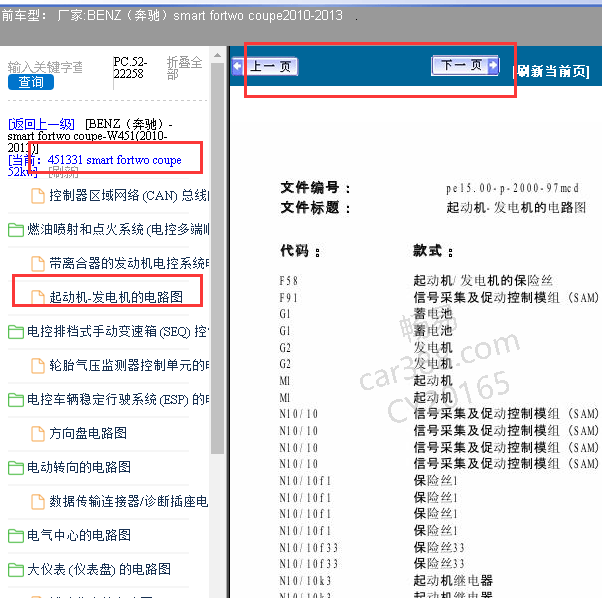Click document icon beside 方向盘电路图

click(38, 434)
